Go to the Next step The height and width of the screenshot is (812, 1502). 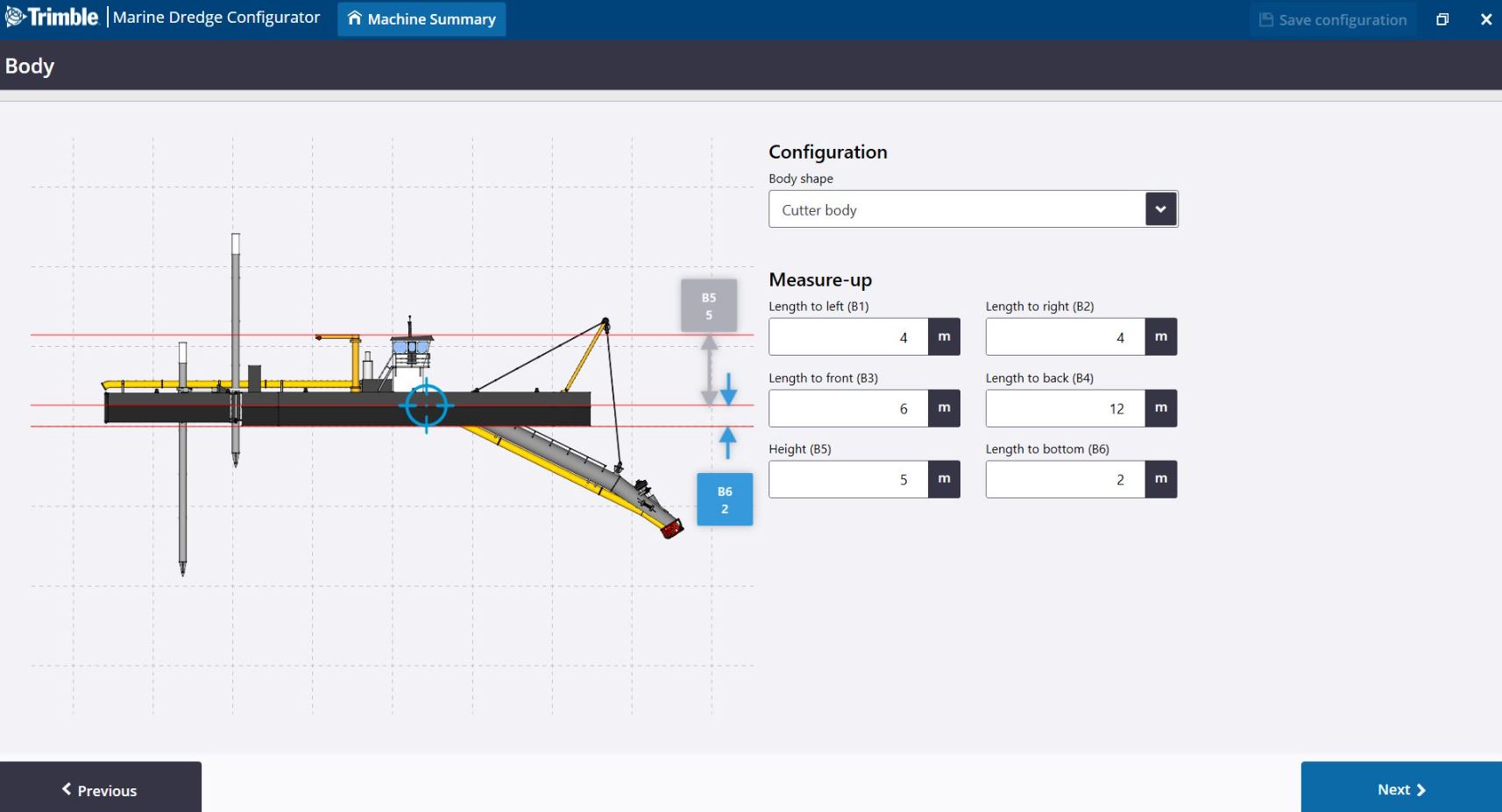[x=1400, y=788]
